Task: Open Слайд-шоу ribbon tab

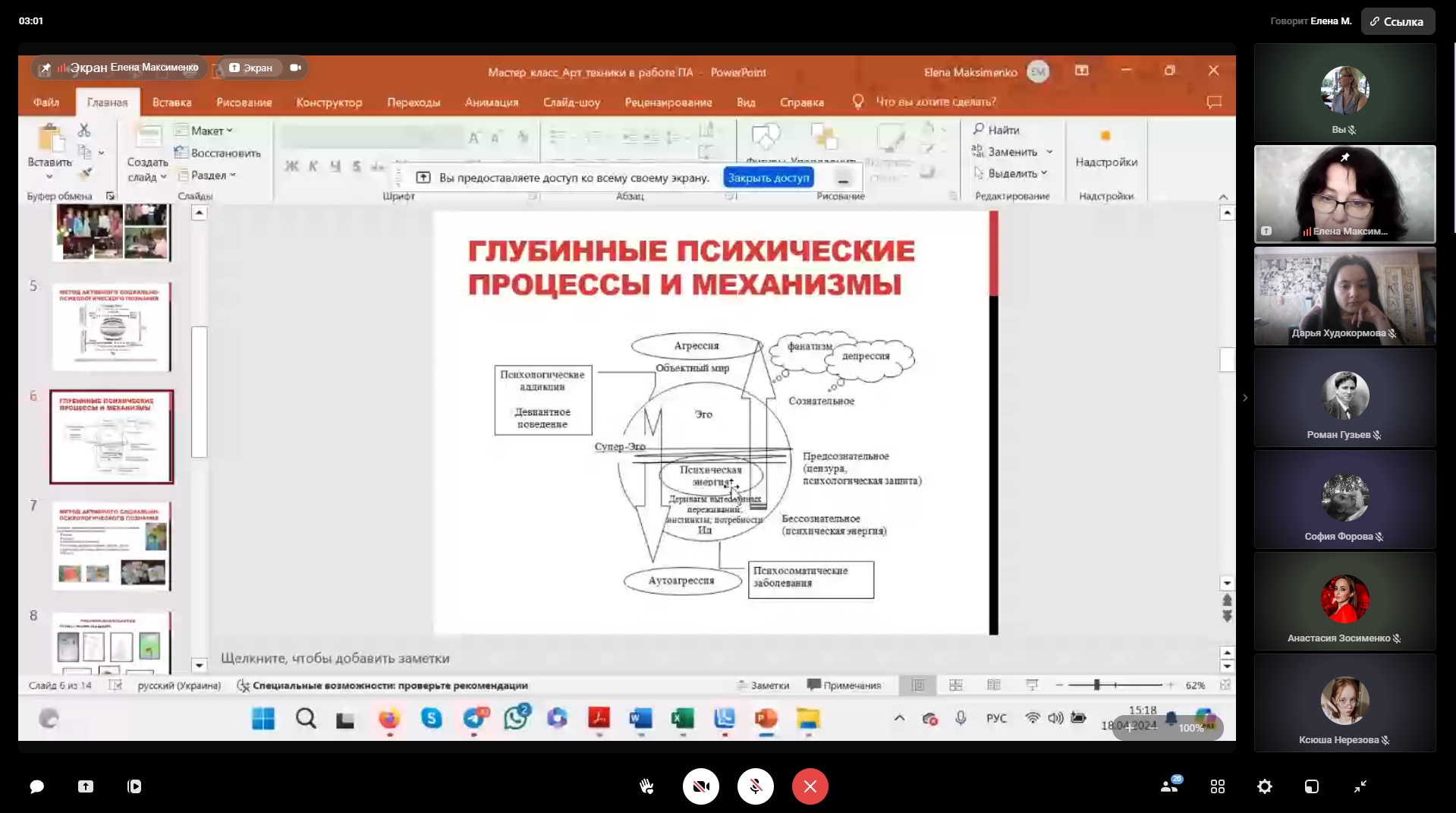Action: (x=571, y=102)
